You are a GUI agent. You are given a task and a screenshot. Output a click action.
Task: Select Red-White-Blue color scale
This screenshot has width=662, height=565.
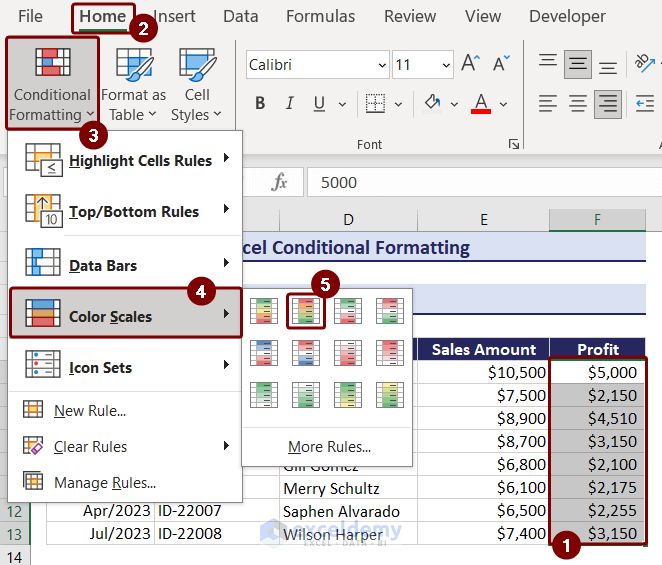(306, 353)
